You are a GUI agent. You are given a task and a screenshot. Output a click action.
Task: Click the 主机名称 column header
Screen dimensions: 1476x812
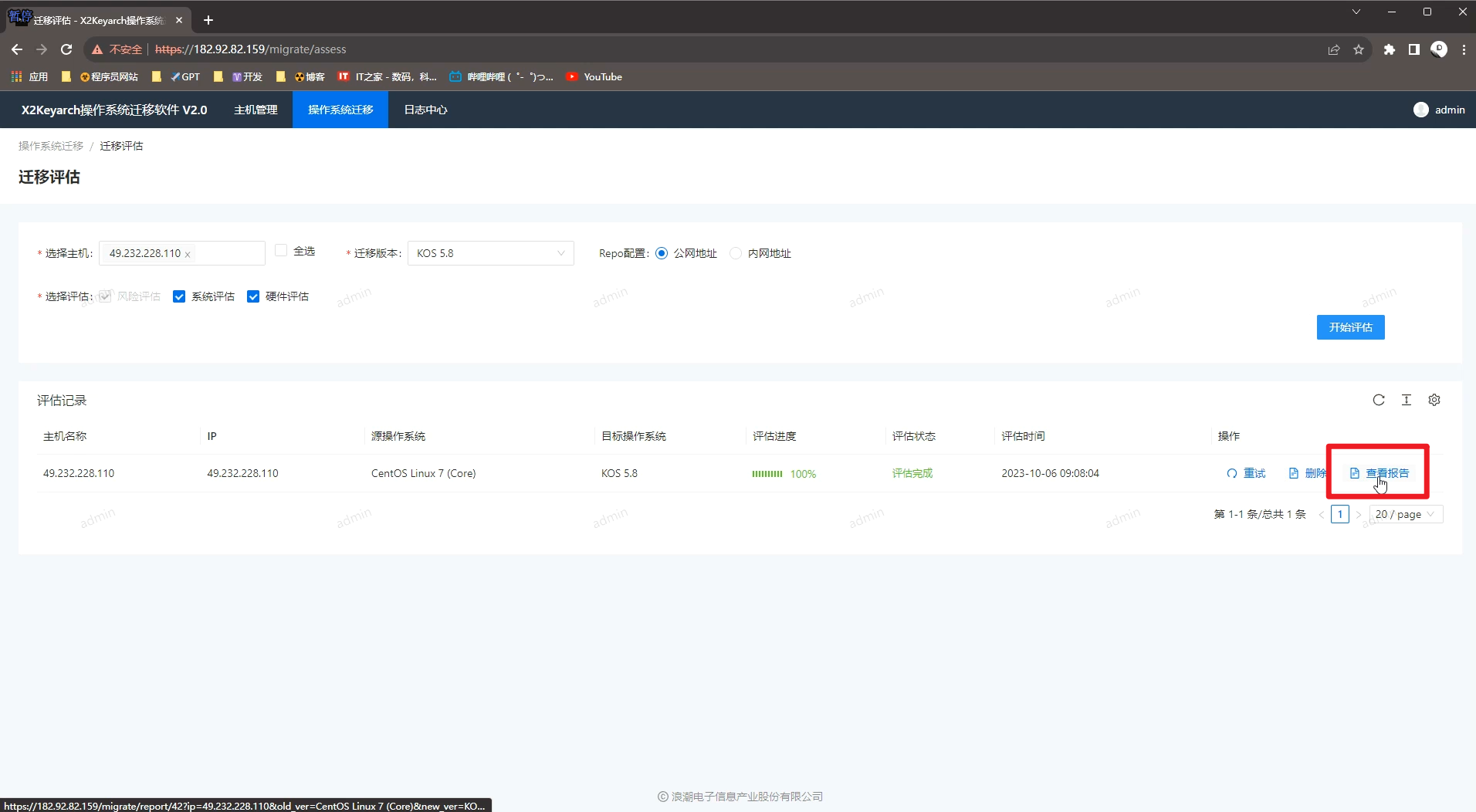click(x=65, y=436)
